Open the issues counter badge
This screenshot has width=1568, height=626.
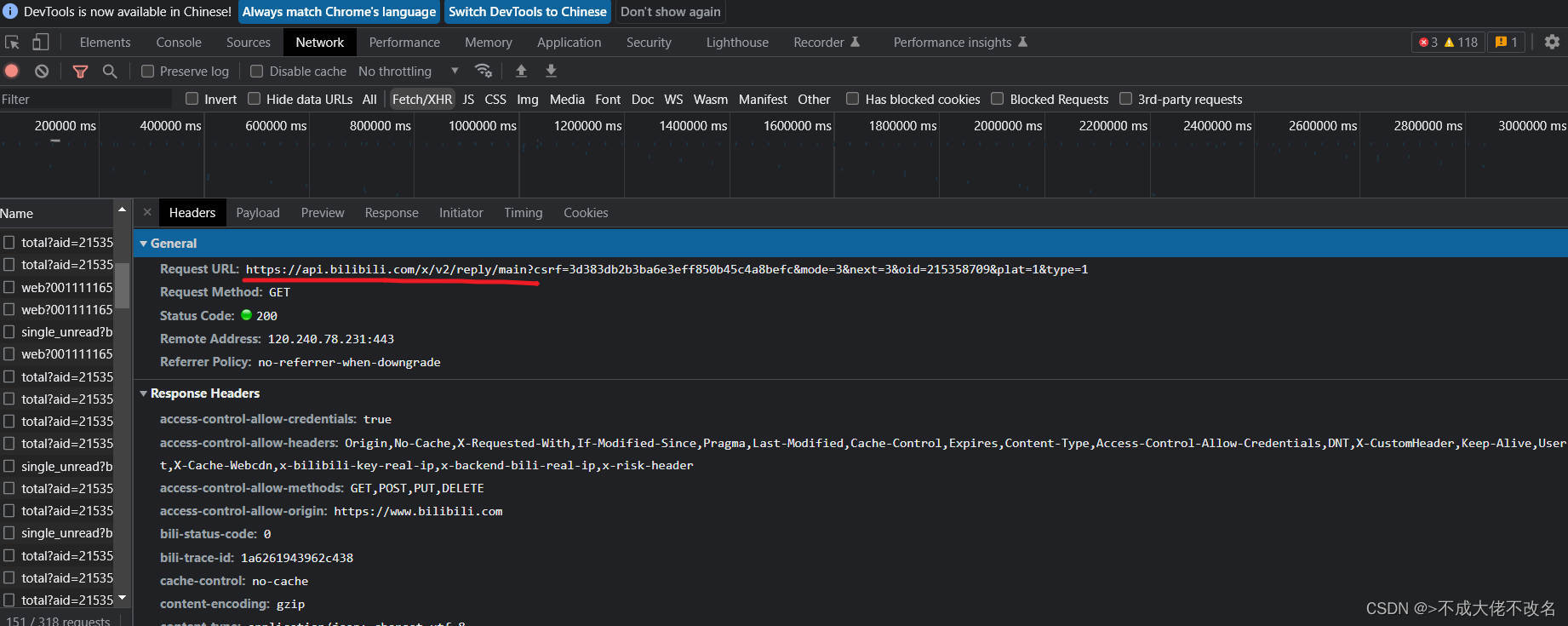click(1506, 42)
